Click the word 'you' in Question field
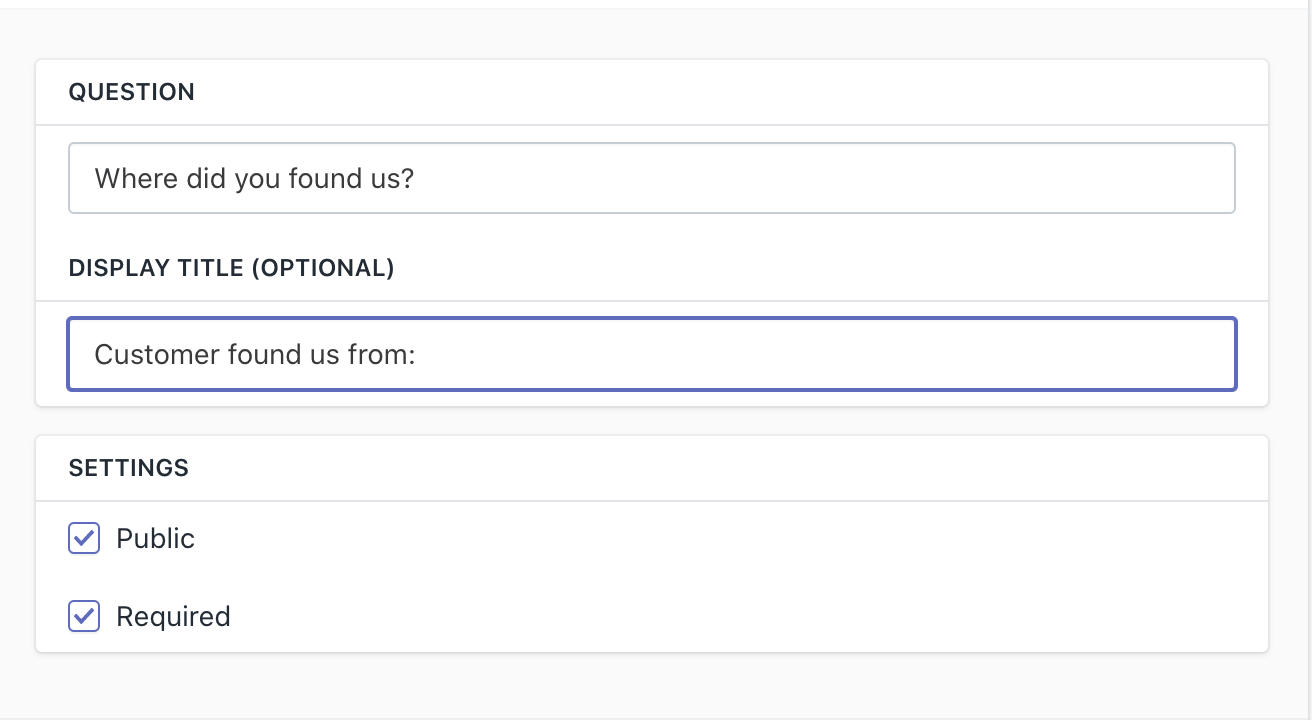Image resolution: width=1312 pixels, height=720 pixels. (x=258, y=178)
